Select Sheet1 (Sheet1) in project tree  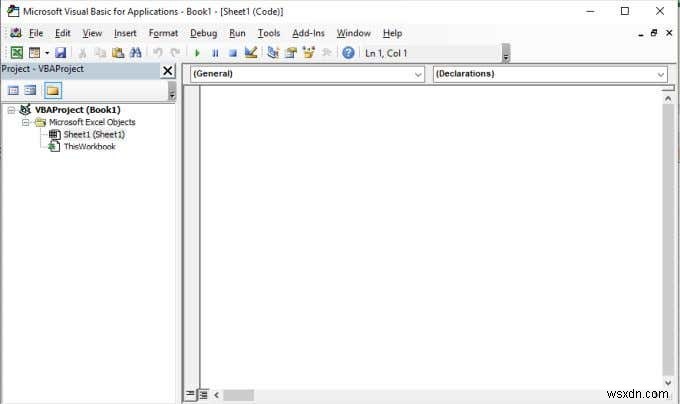[x=94, y=134]
